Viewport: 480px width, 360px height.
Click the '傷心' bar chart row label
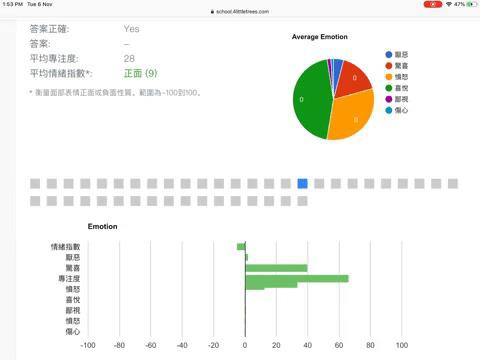pyautogui.click(x=73, y=332)
